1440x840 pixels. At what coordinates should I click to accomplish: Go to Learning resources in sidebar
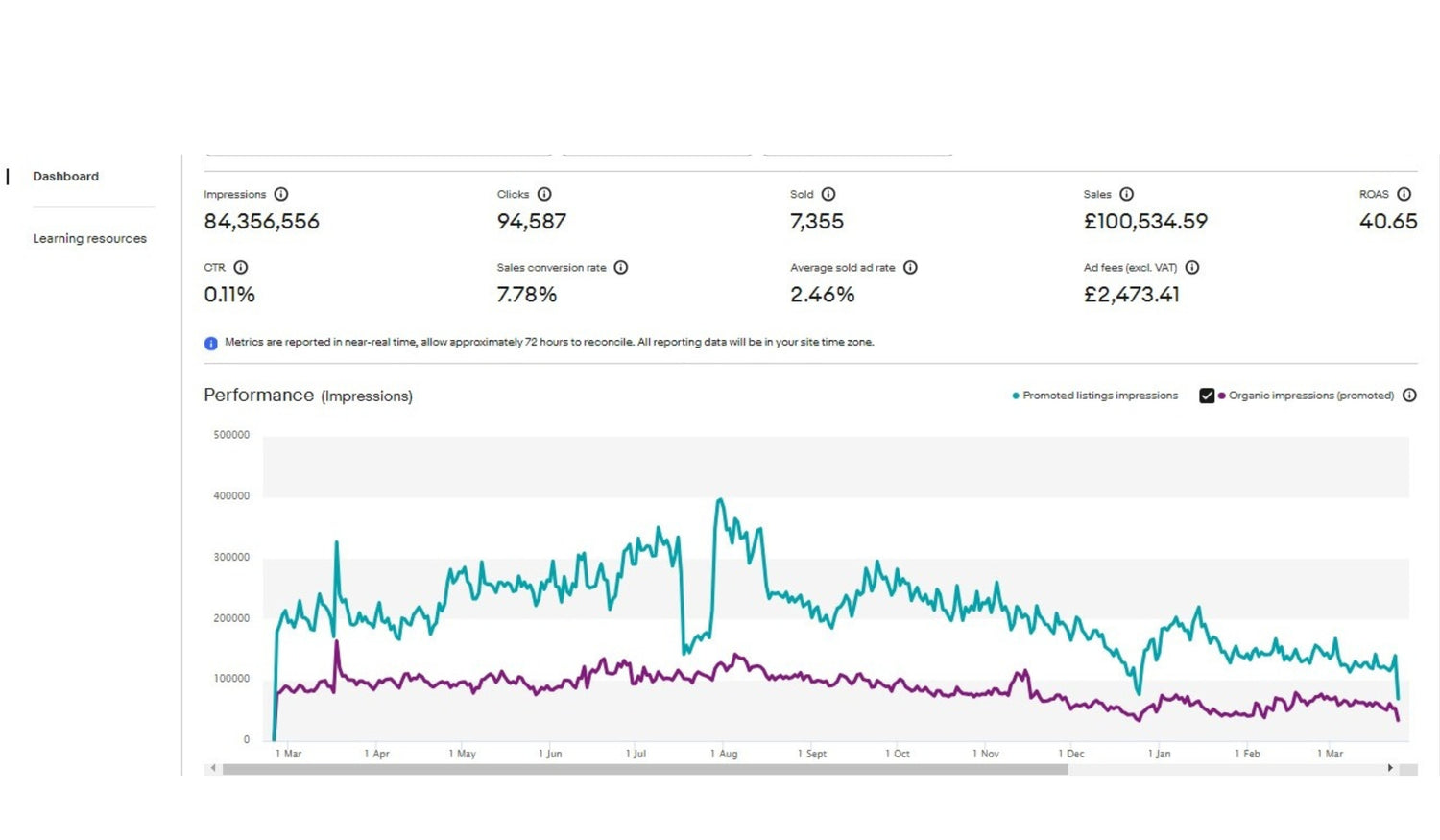89,239
